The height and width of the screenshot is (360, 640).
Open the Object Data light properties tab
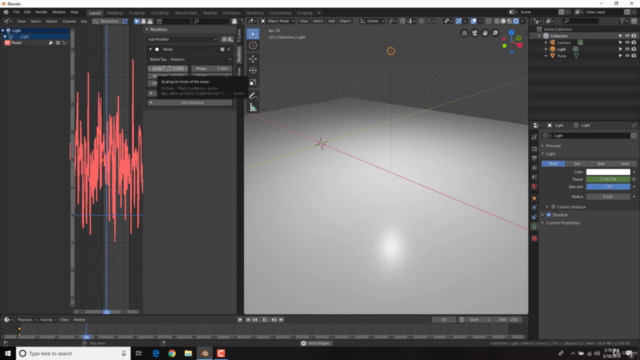point(534,227)
